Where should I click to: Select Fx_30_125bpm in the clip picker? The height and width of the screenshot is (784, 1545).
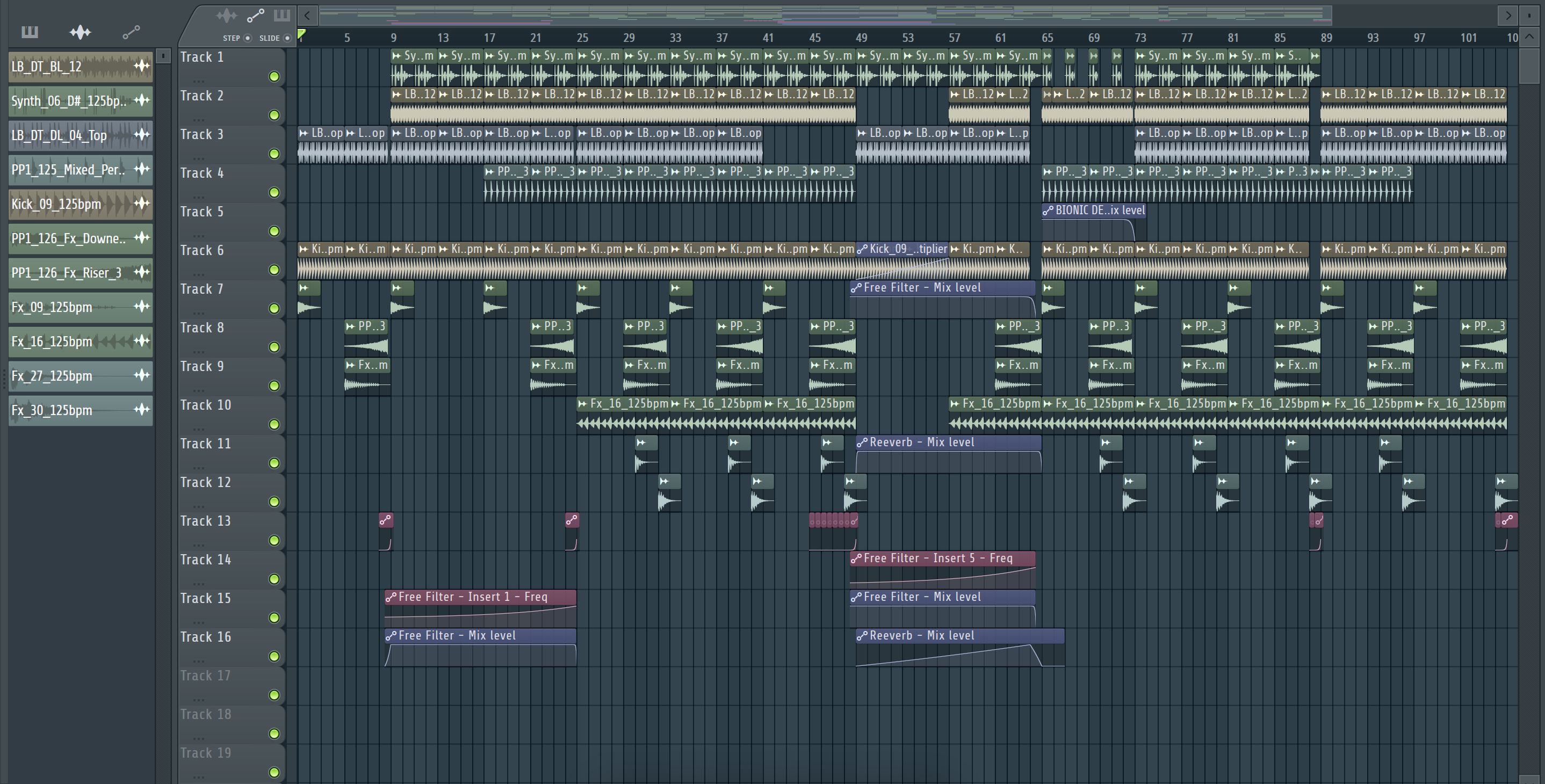81,410
